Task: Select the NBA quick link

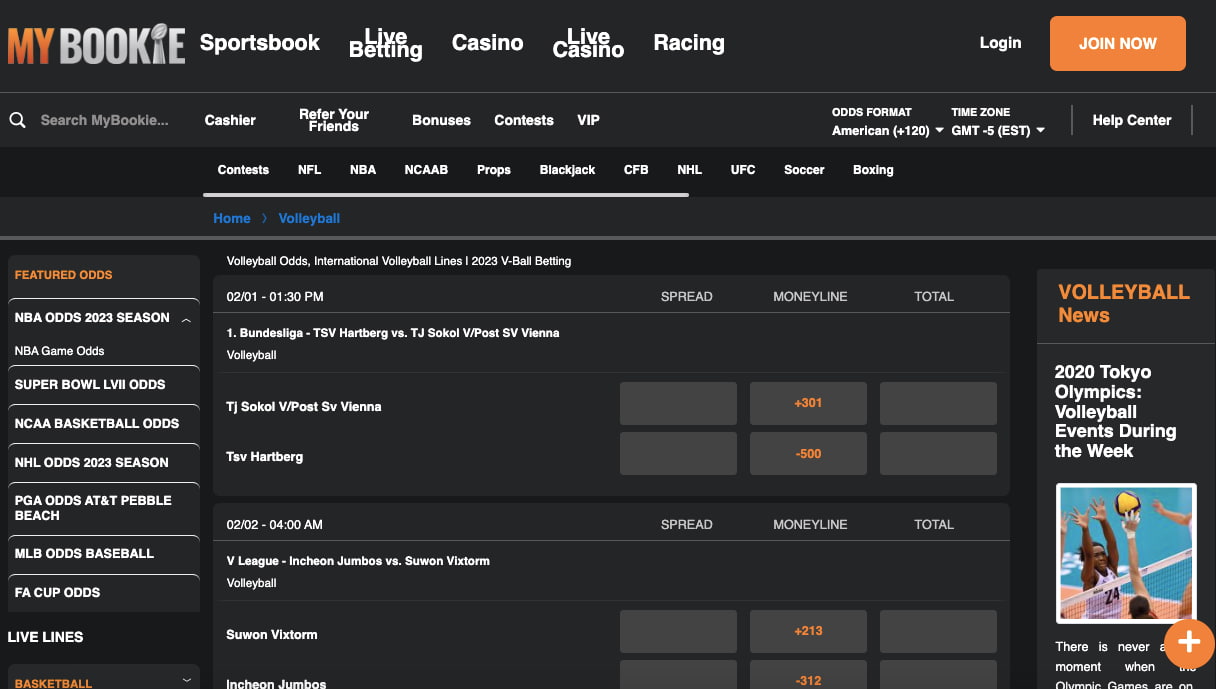Action: coord(363,170)
